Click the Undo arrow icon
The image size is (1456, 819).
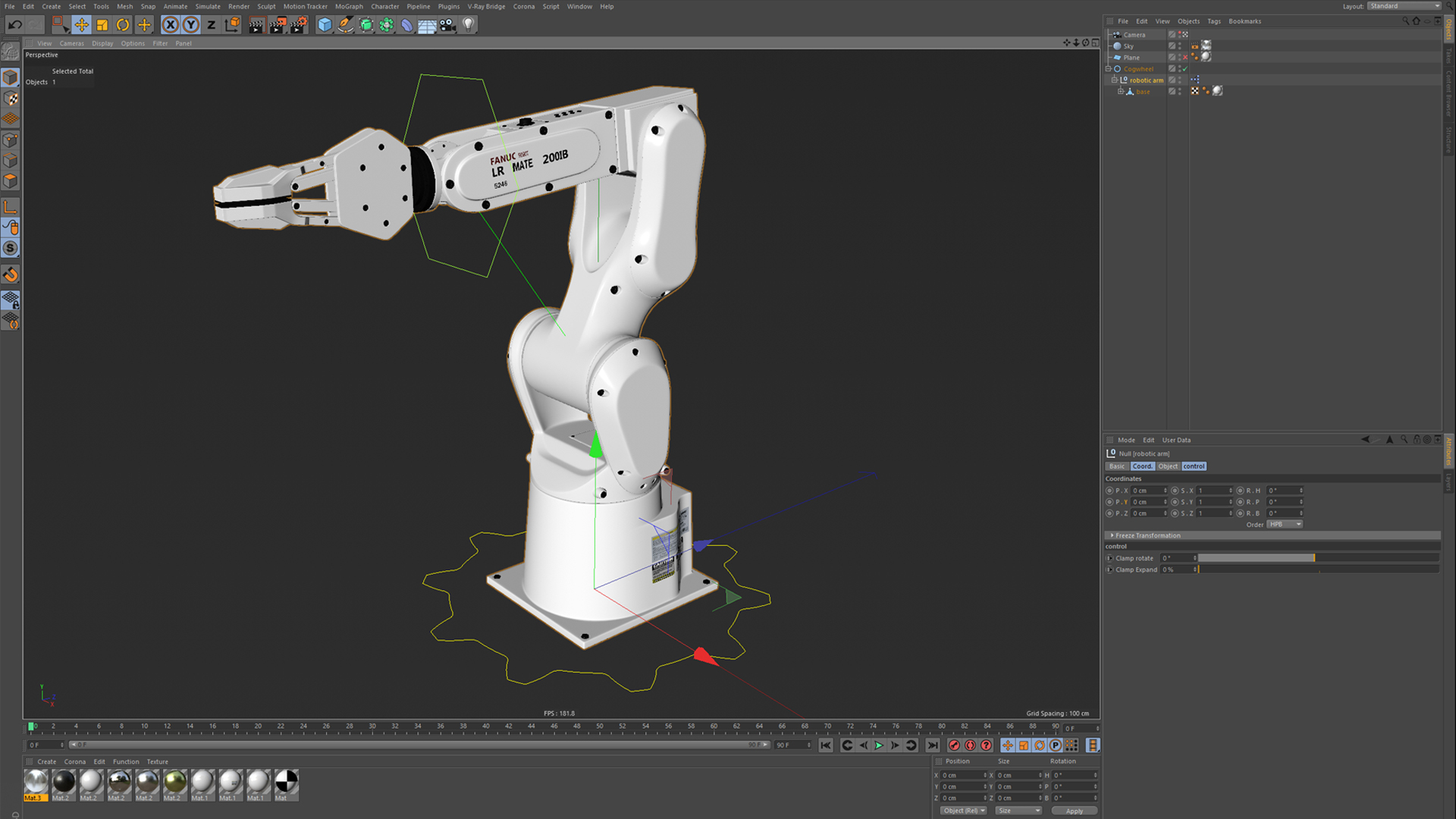pos(14,24)
